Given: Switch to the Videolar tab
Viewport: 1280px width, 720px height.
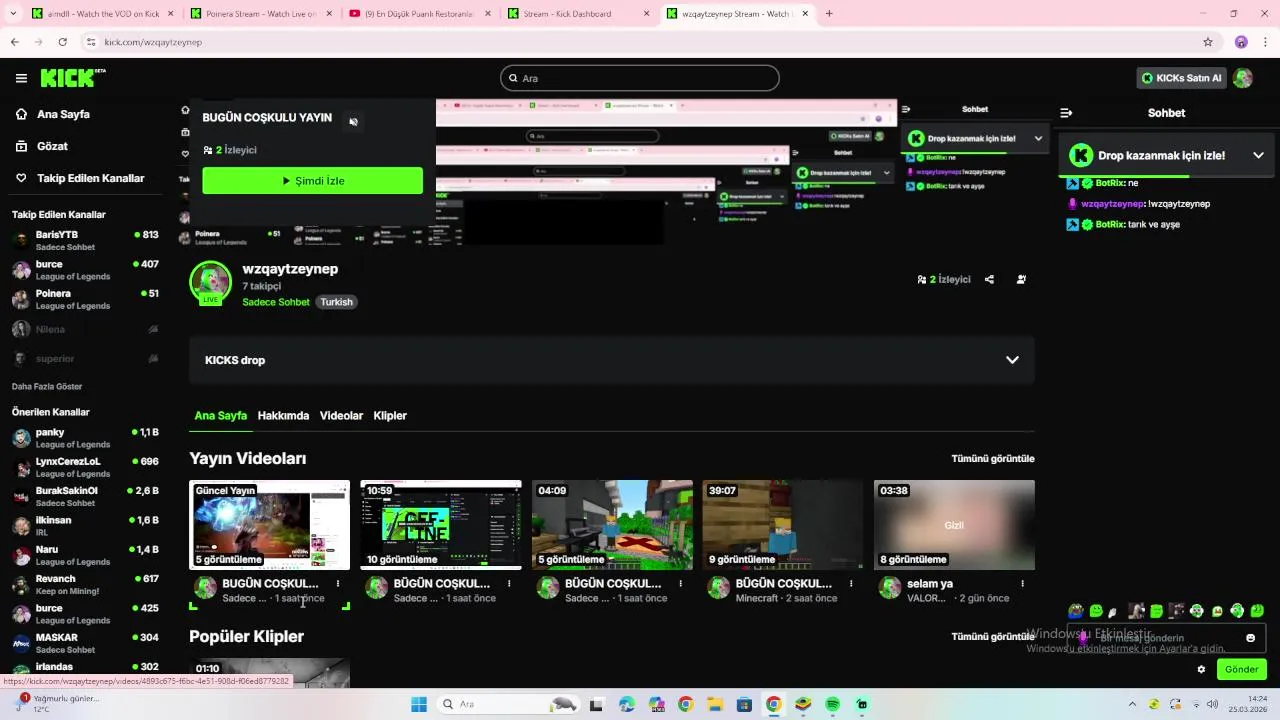Looking at the screenshot, I should click(341, 415).
